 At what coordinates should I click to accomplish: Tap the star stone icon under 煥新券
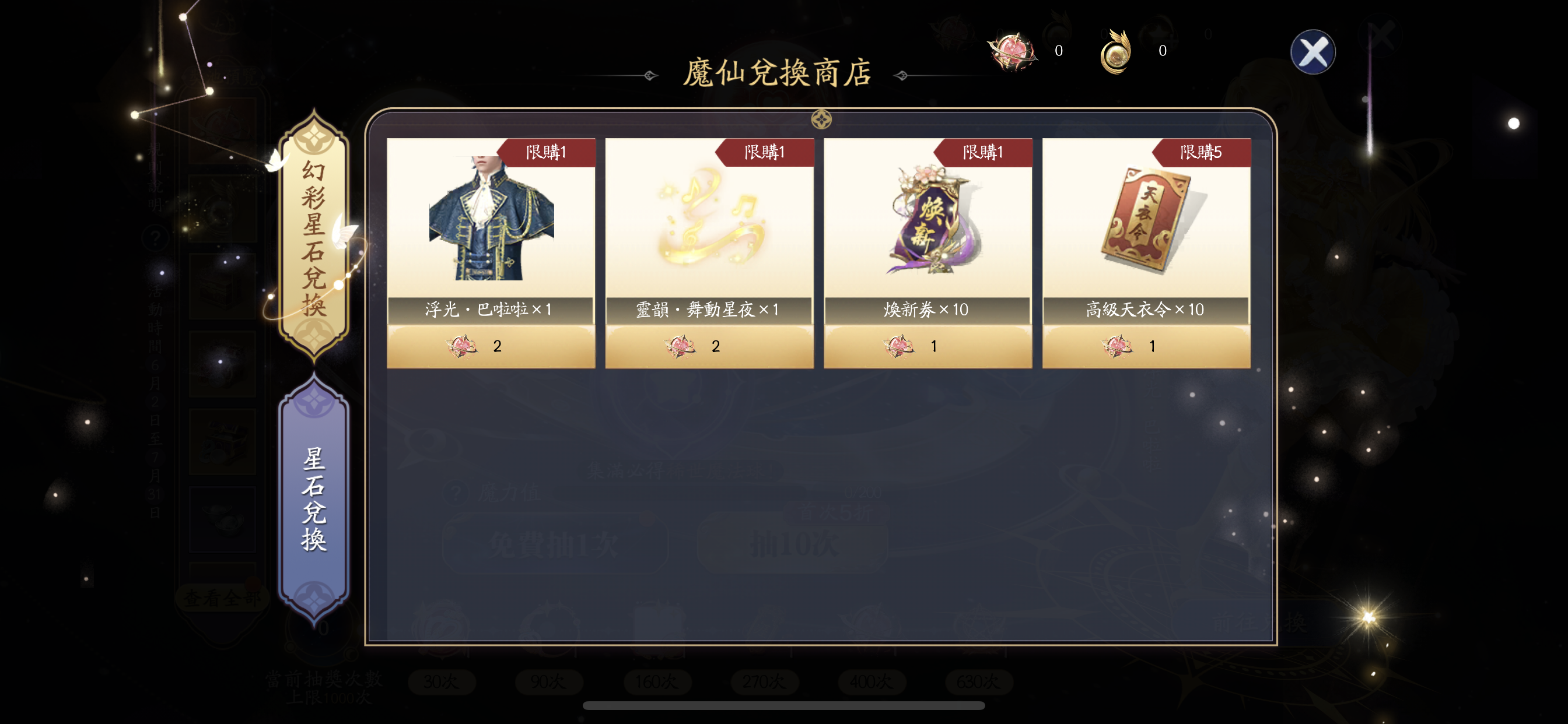point(898,346)
